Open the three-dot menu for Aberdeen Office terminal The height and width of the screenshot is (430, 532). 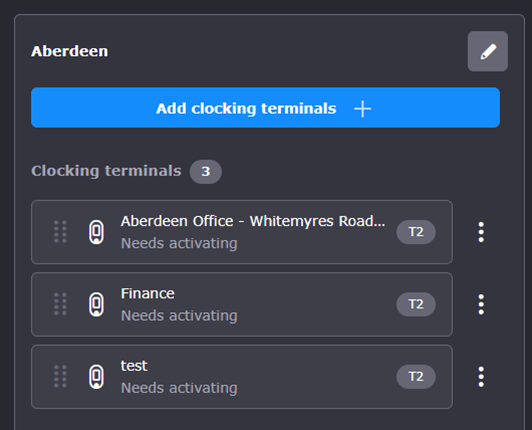481,232
